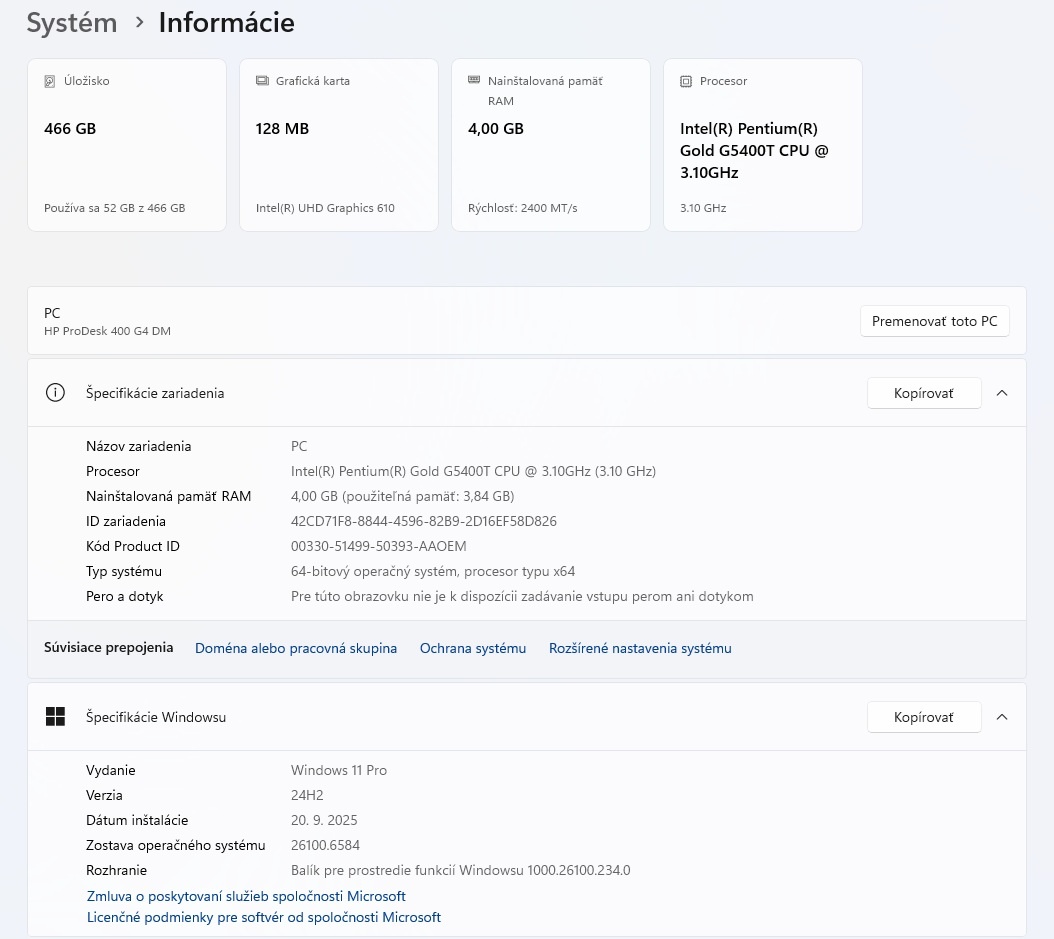Open the Intel UHD Graphics 610 card
This screenshot has width=1054, height=939.
[x=339, y=145]
